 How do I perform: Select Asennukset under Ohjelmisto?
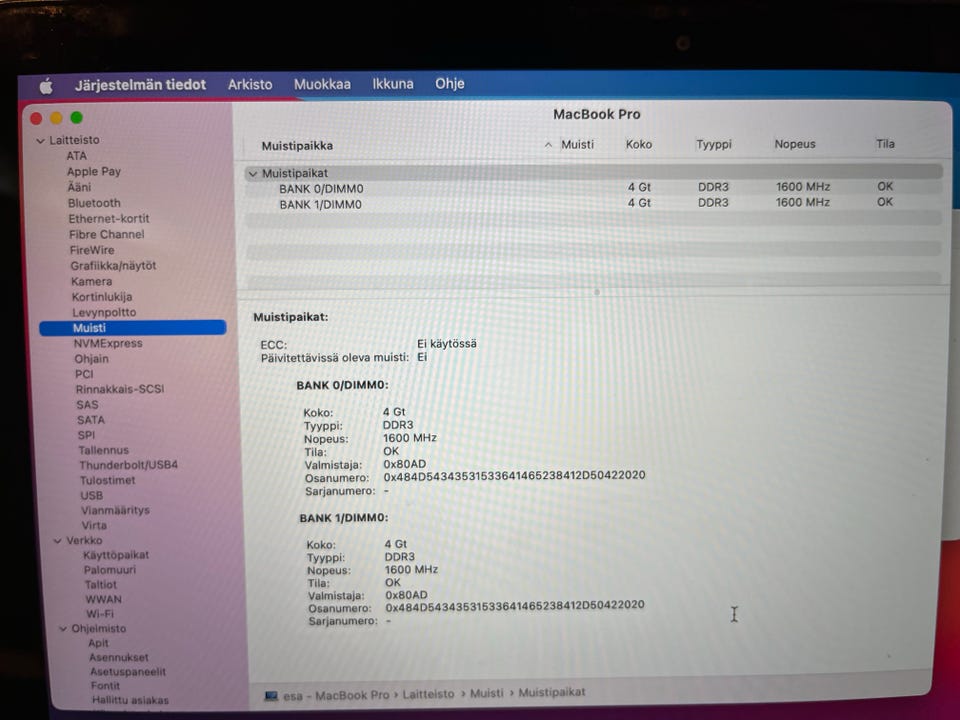[x=119, y=658]
